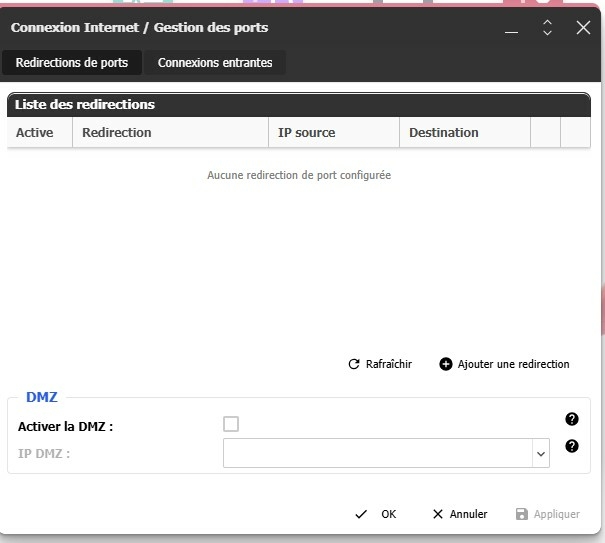Image resolution: width=605 pixels, height=543 pixels.
Task: Enable the Activer la DMZ checkbox
Action: pos(231,424)
